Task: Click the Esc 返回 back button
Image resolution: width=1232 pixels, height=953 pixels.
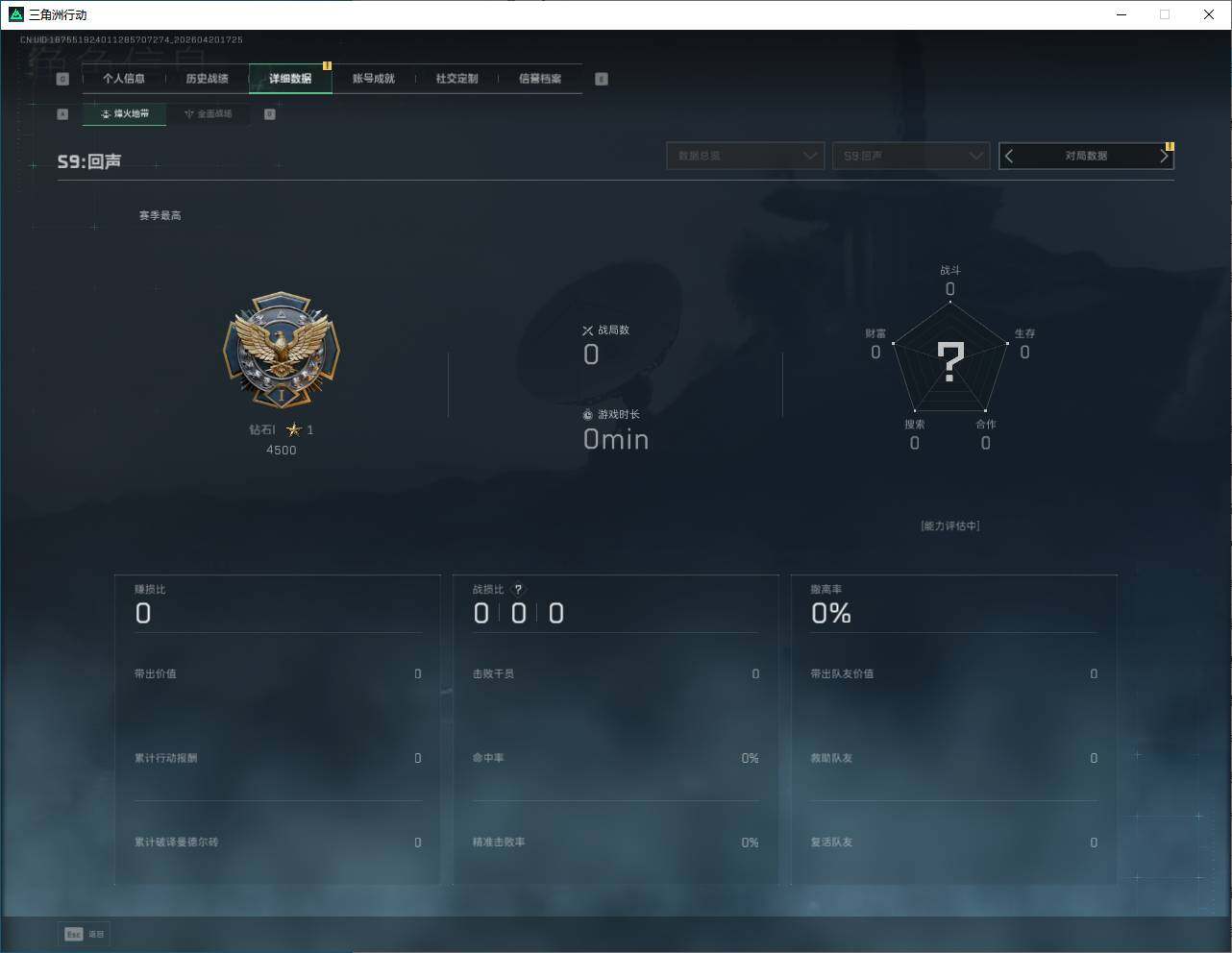Action: (x=85, y=934)
